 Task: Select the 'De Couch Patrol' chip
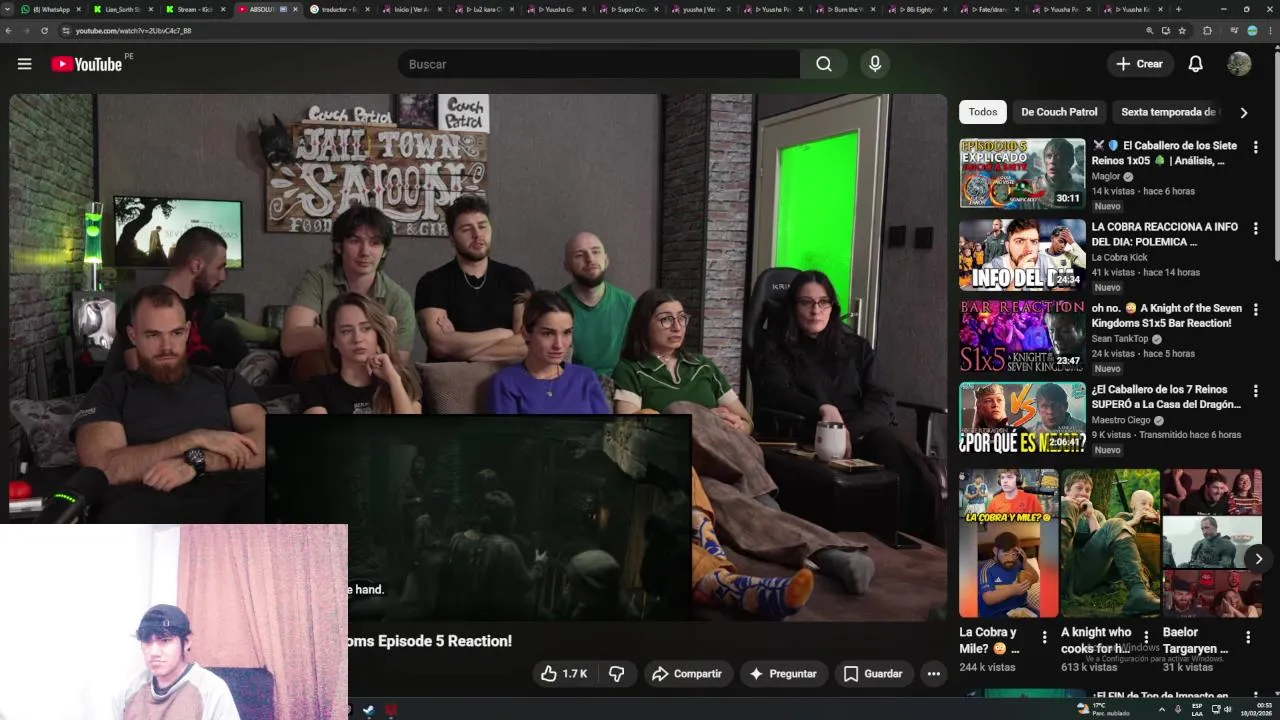point(1059,112)
